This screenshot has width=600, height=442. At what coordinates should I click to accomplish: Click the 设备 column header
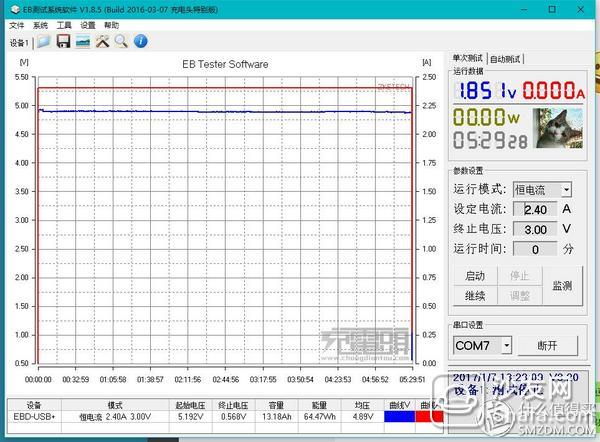(x=34, y=405)
